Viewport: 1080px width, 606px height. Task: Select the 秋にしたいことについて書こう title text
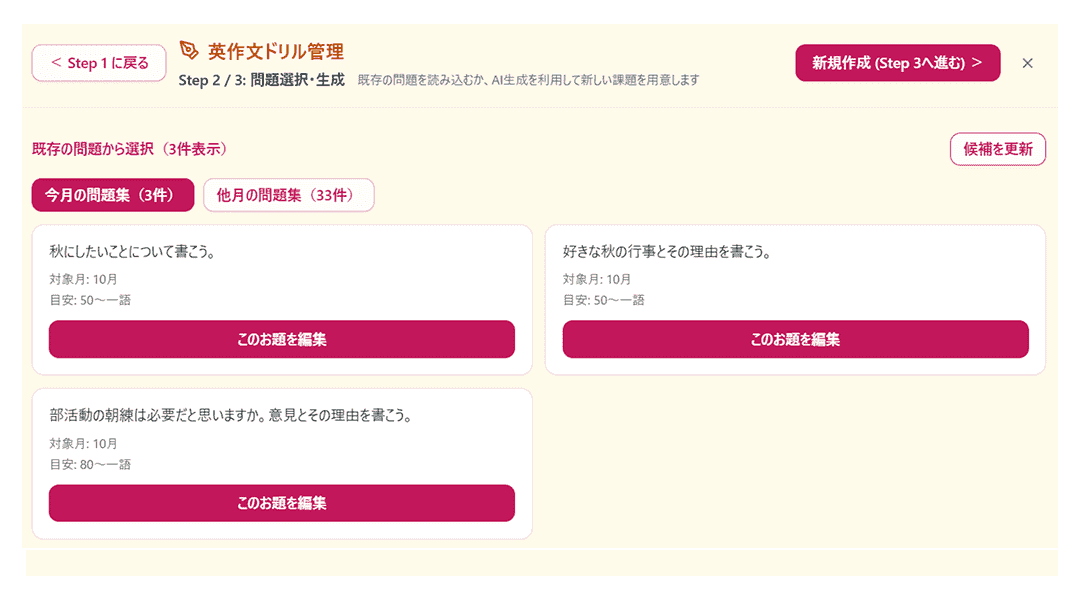click(x=134, y=252)
